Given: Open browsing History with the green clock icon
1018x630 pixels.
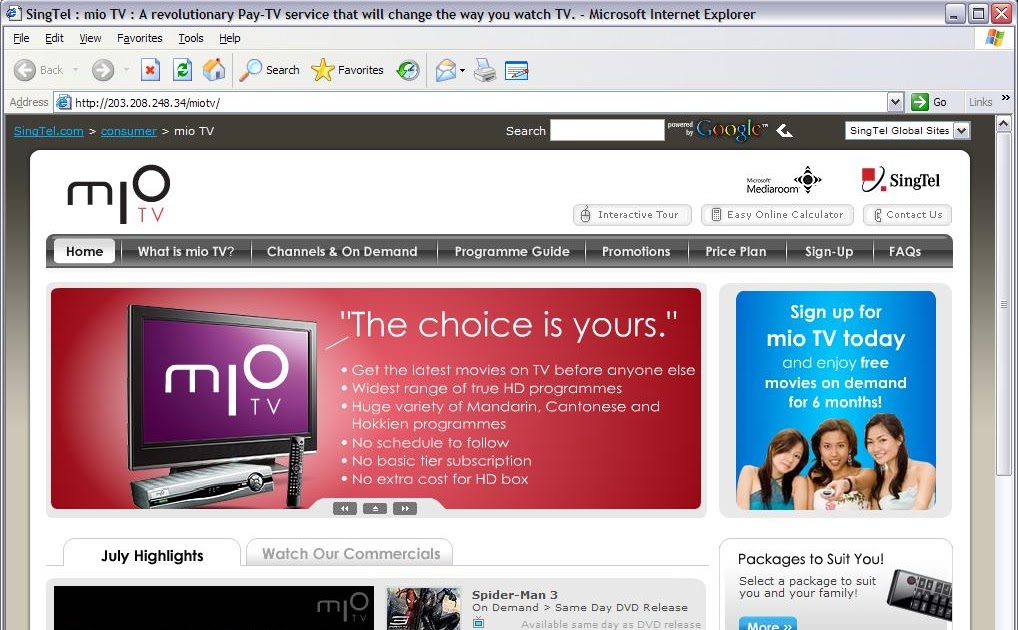Looking at the screenshot, I should (407, 70).
